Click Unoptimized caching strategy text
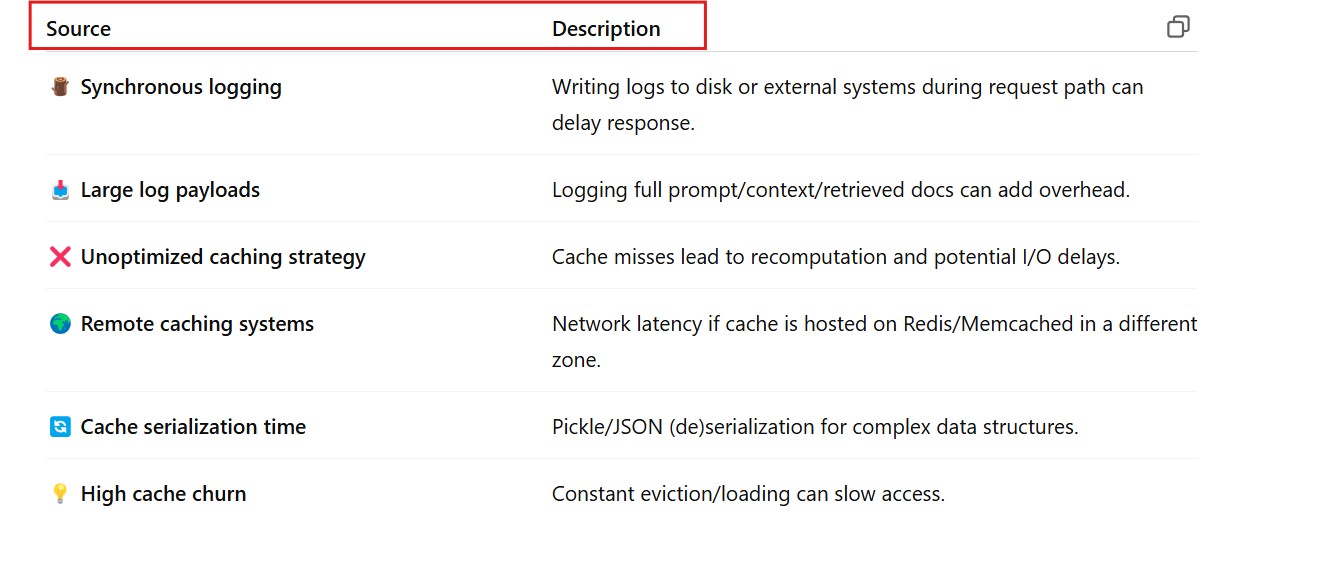 click(223, 257)
